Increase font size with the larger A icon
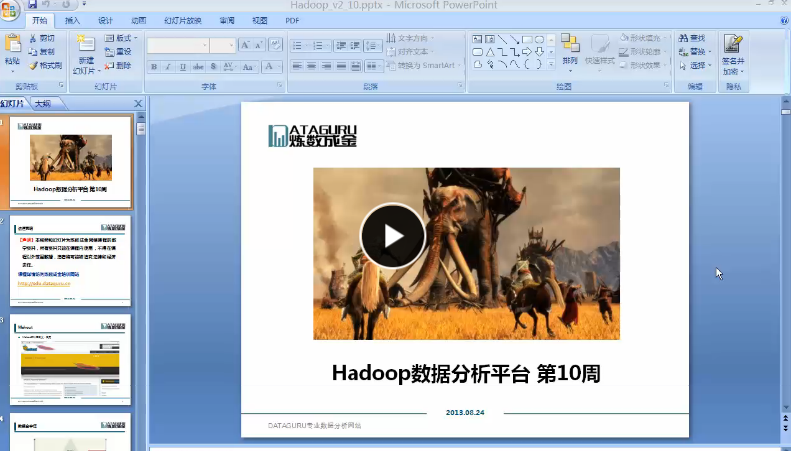791x474 pixels. (245, 45)
